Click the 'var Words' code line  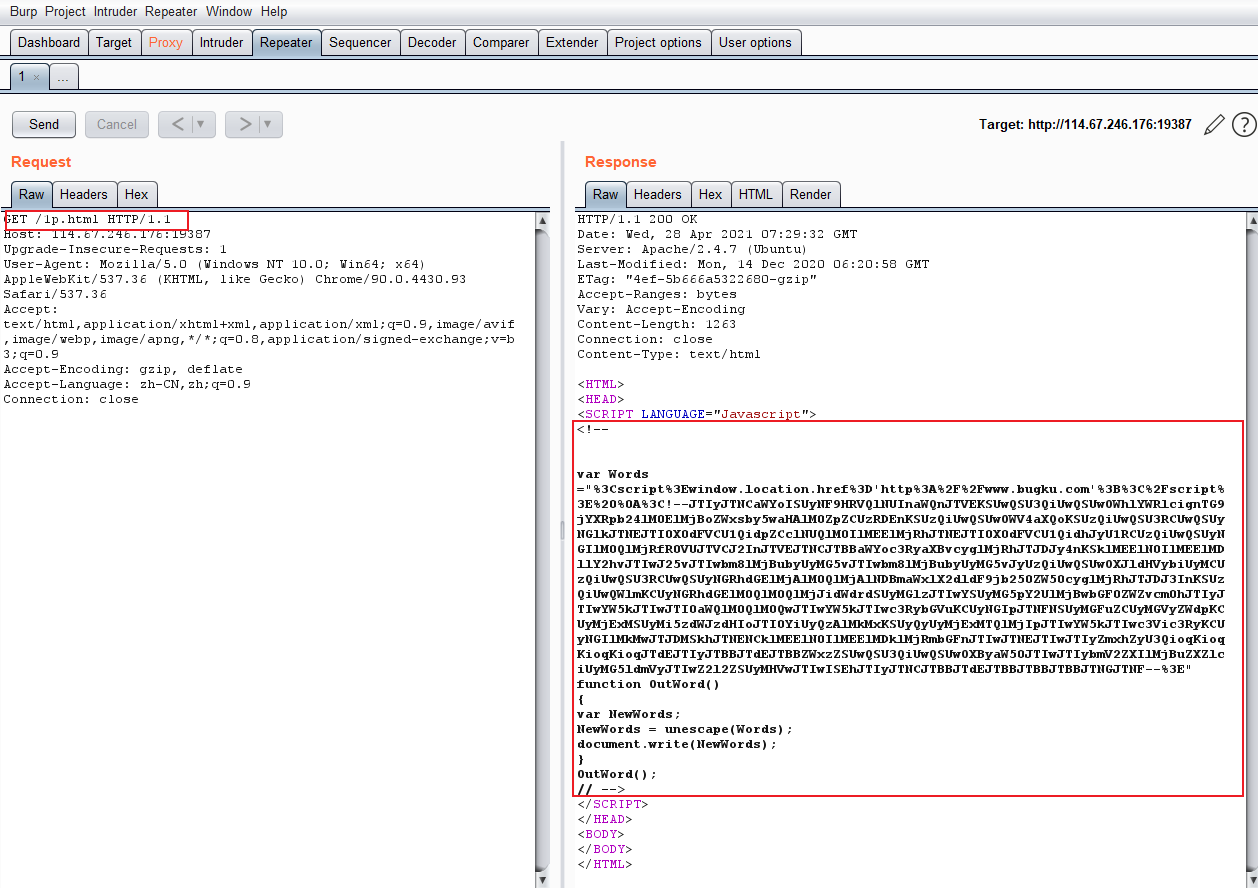pos(613,474)
